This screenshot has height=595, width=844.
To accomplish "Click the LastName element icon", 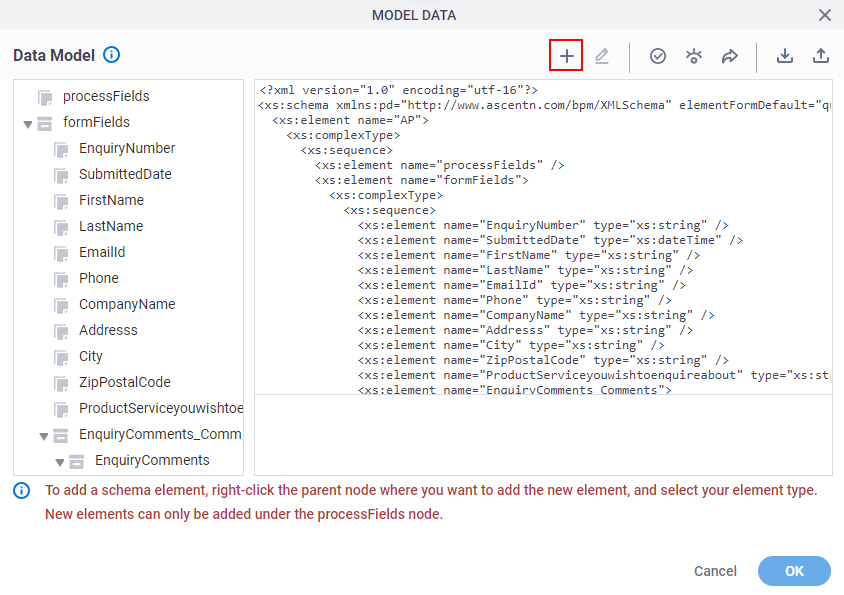I will point(61,228).
